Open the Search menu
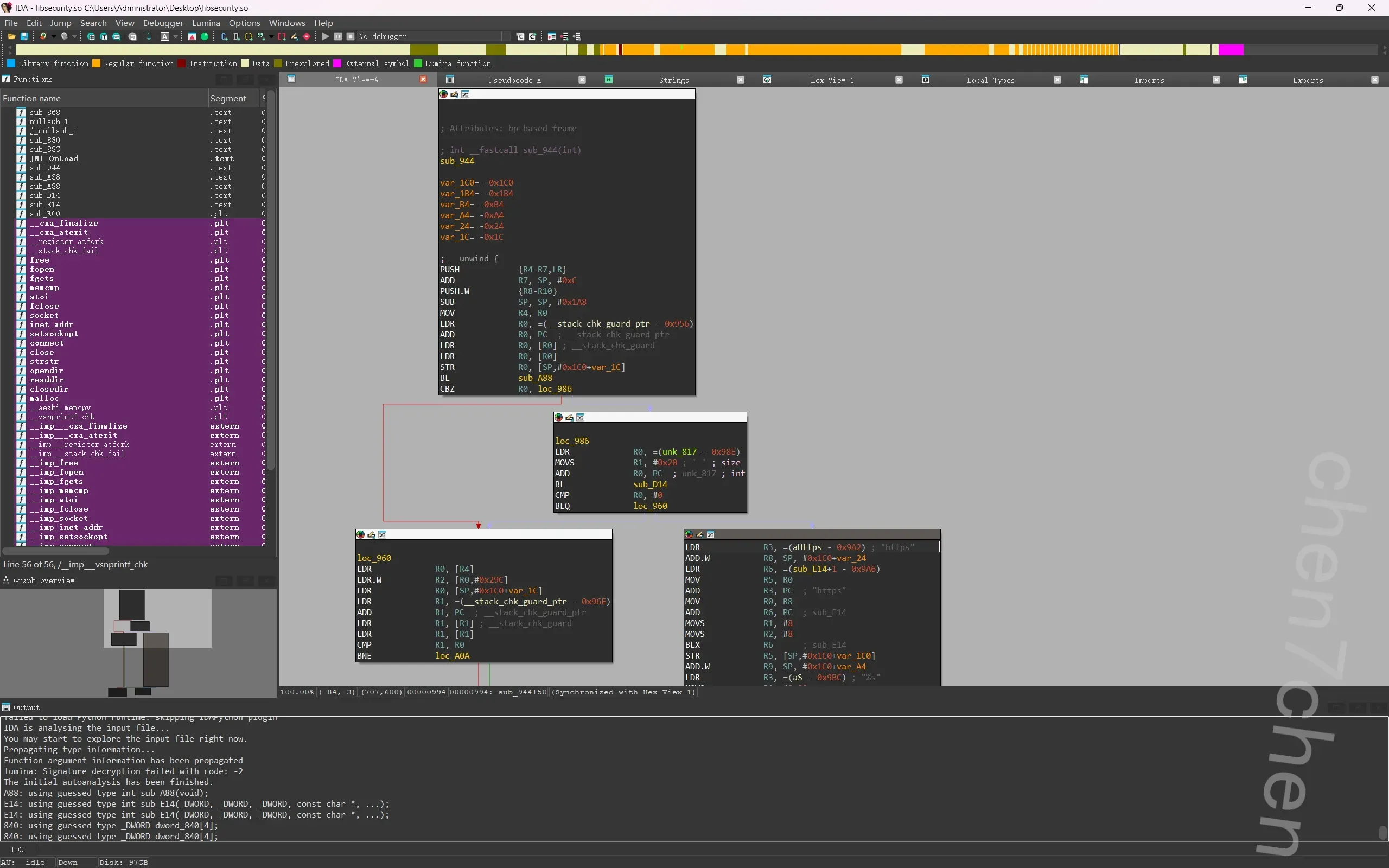 click(93, 23)
